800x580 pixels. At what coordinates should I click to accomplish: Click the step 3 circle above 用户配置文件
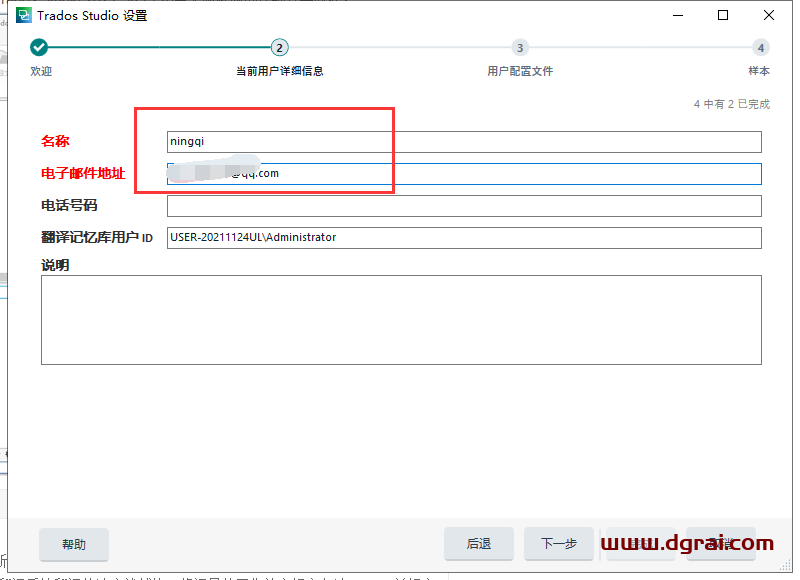(x=520, y=47)
